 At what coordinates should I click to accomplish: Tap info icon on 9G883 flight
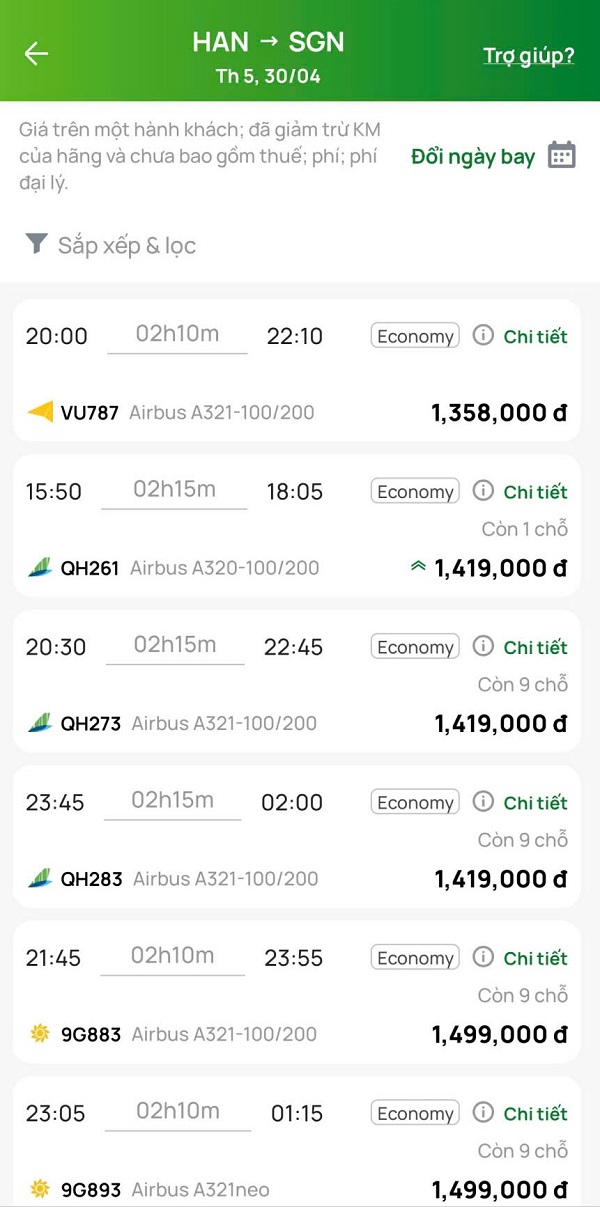point(483,957)
